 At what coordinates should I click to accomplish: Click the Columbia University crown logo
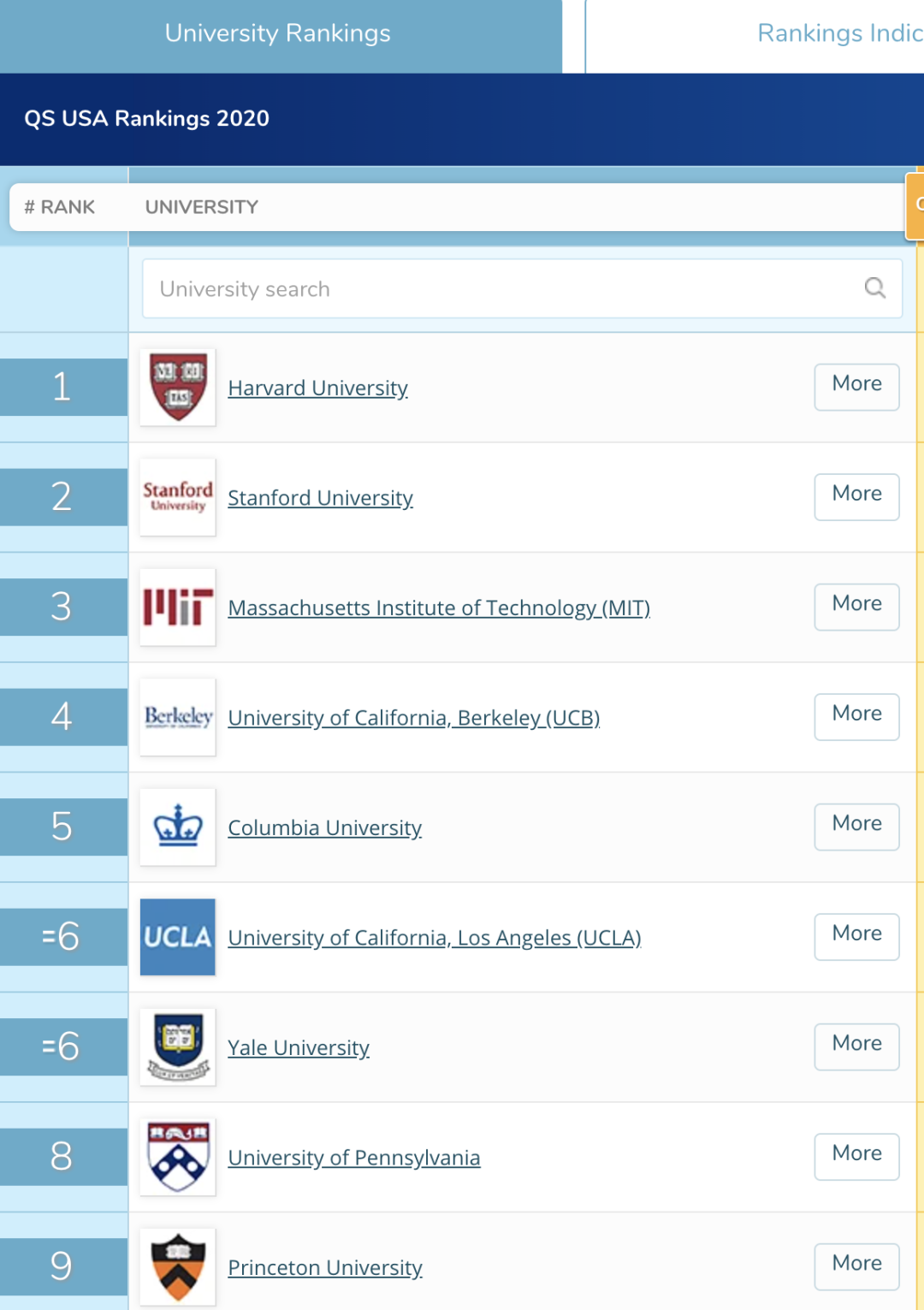(x=178, y=827)
